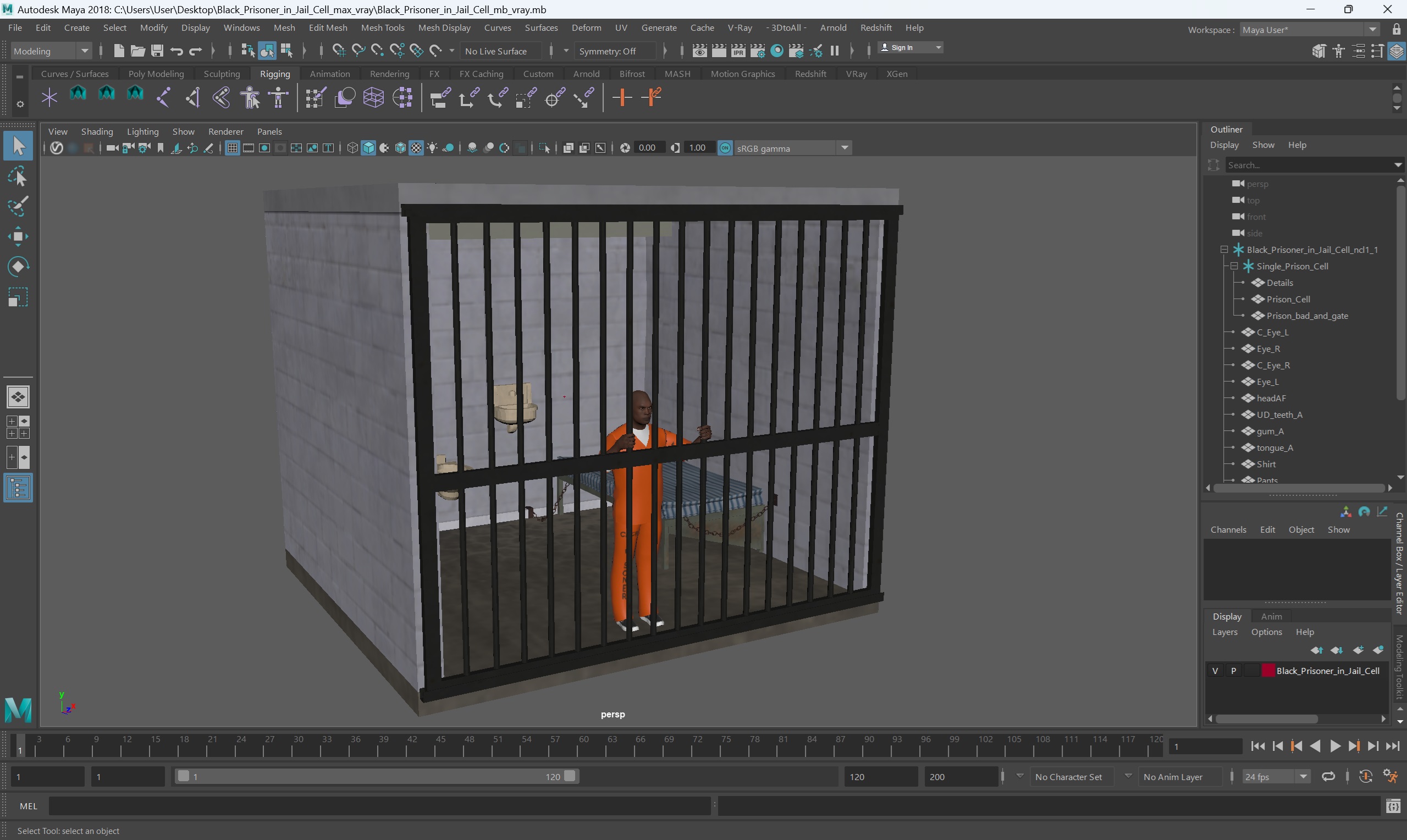Screen dimensions: 1407x840
Task: Toggle viewport grid display
Action: [x=232, y=148]
